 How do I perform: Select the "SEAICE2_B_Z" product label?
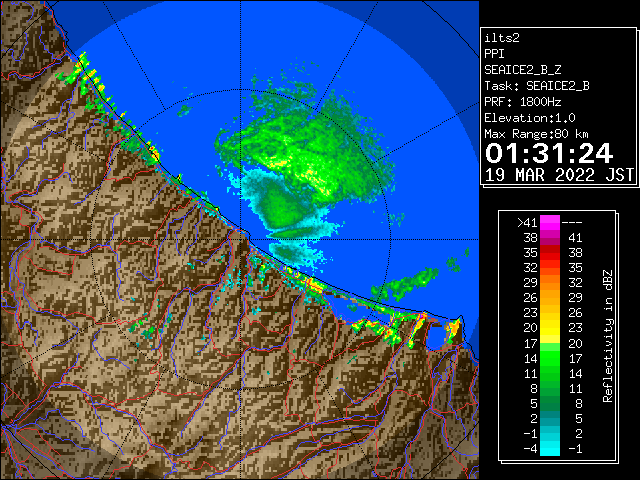coord(522,70)
